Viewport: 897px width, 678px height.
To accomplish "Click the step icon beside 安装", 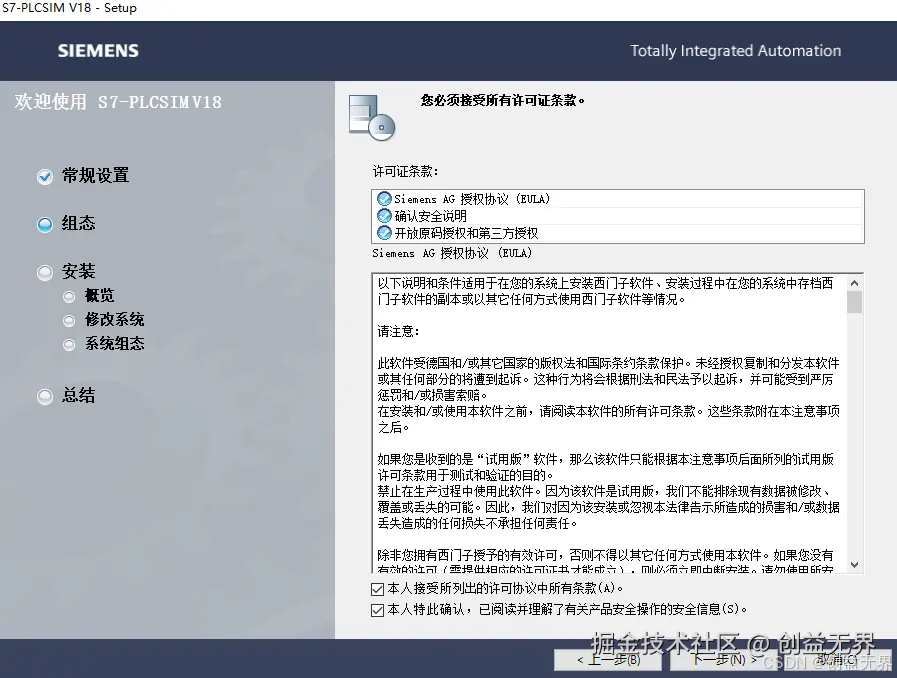I will coord(45,273).
